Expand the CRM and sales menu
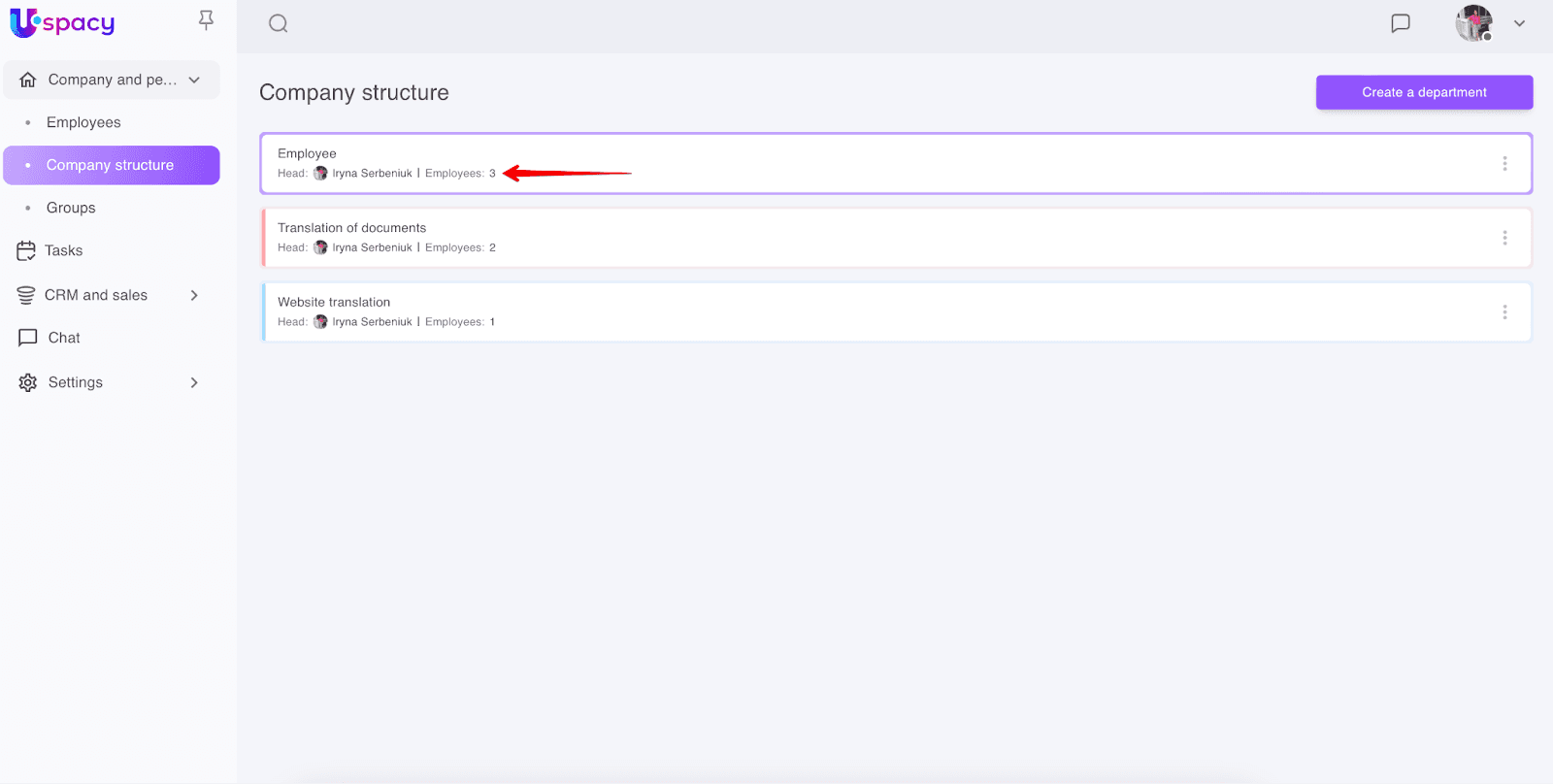Screen dimensions: 1553x784 194,295
